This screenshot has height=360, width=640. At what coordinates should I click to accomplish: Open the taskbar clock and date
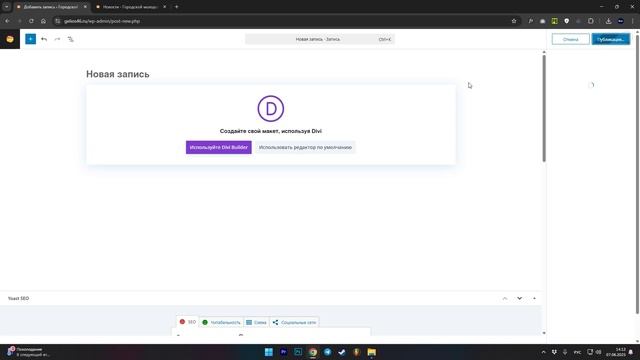pyautogui.click(x=616, y=352)
